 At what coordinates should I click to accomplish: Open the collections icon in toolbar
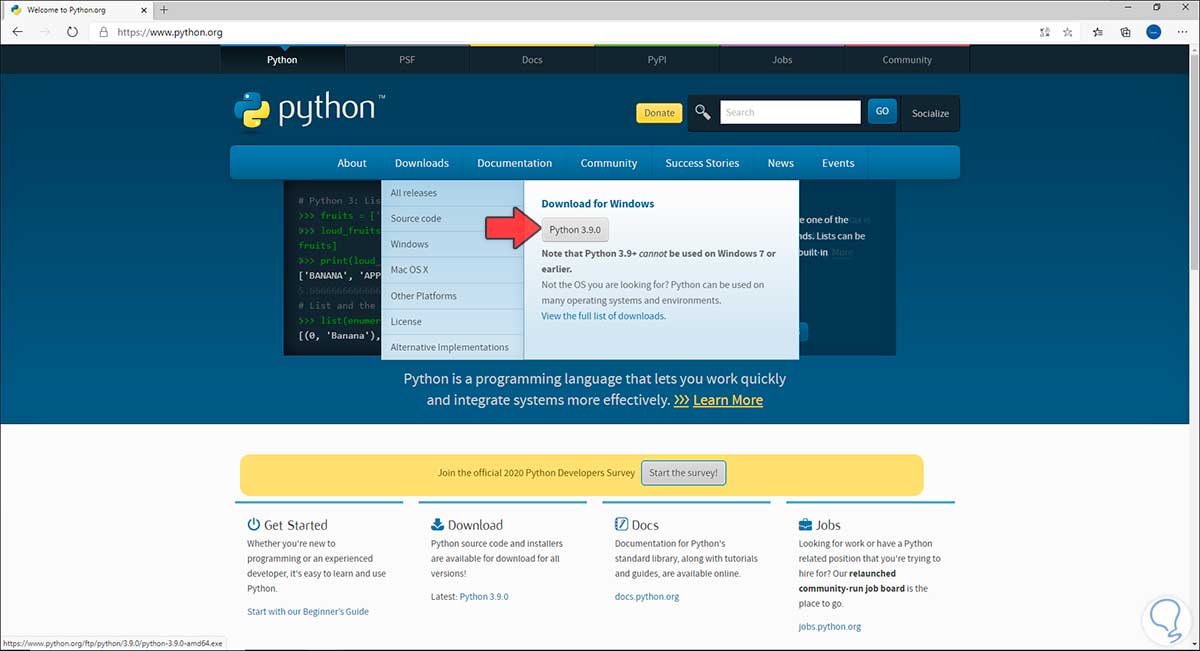click(x=1126, y=32)
